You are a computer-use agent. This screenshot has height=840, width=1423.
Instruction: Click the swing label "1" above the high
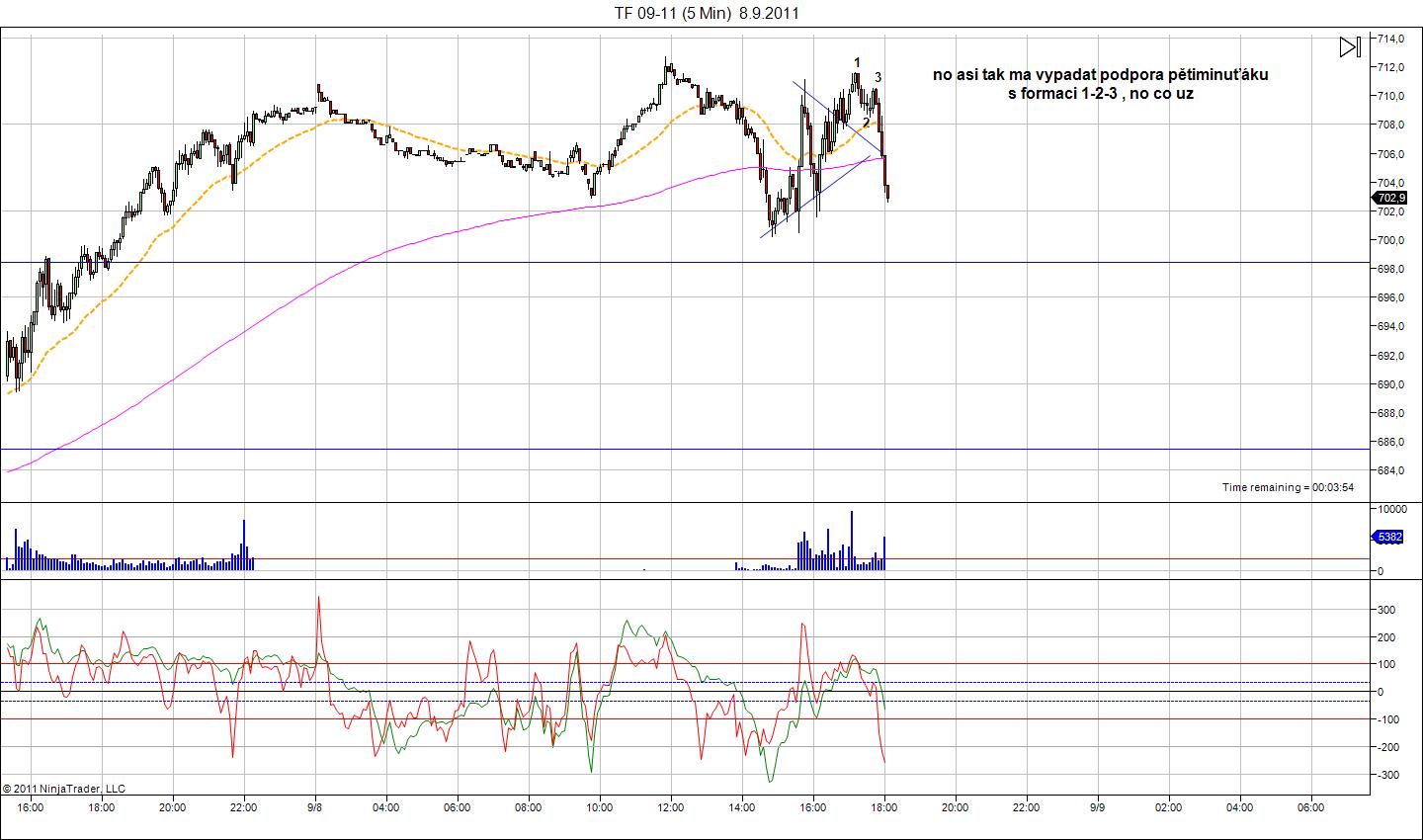click(858, 62)
